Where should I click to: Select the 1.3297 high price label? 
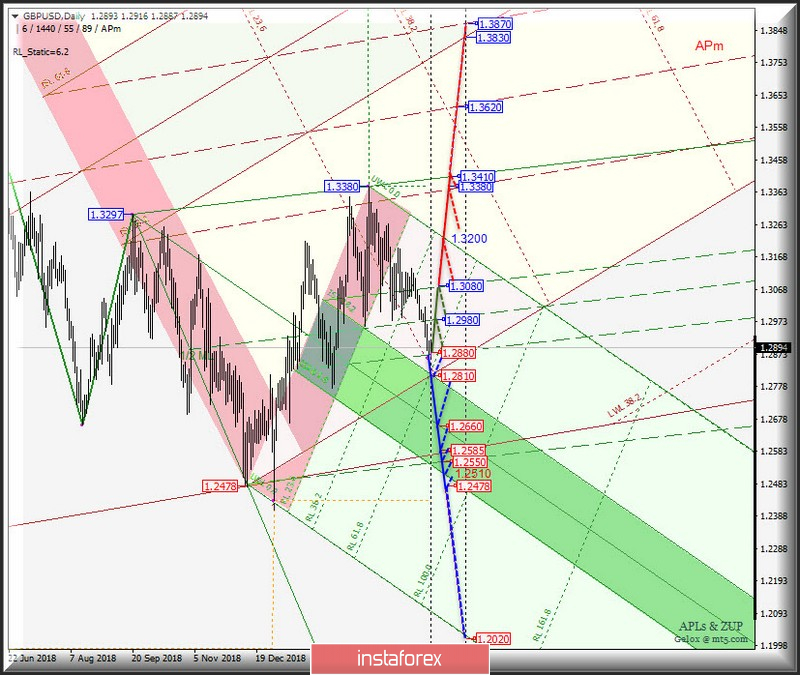point(106,215)
